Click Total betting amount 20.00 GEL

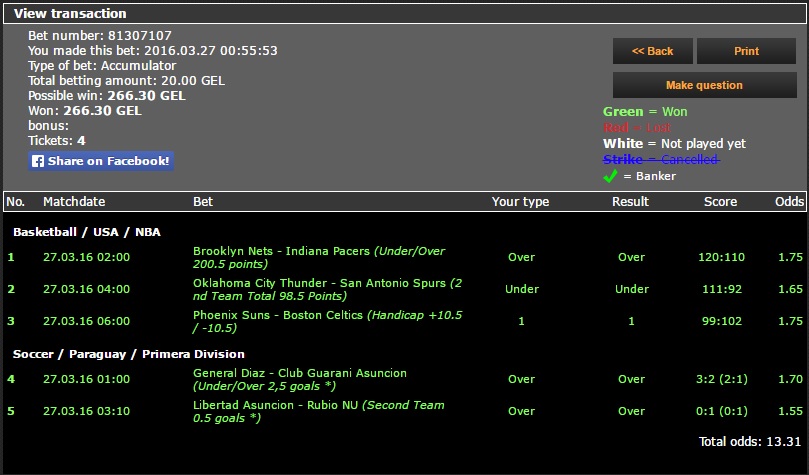(x=126, y=80)
